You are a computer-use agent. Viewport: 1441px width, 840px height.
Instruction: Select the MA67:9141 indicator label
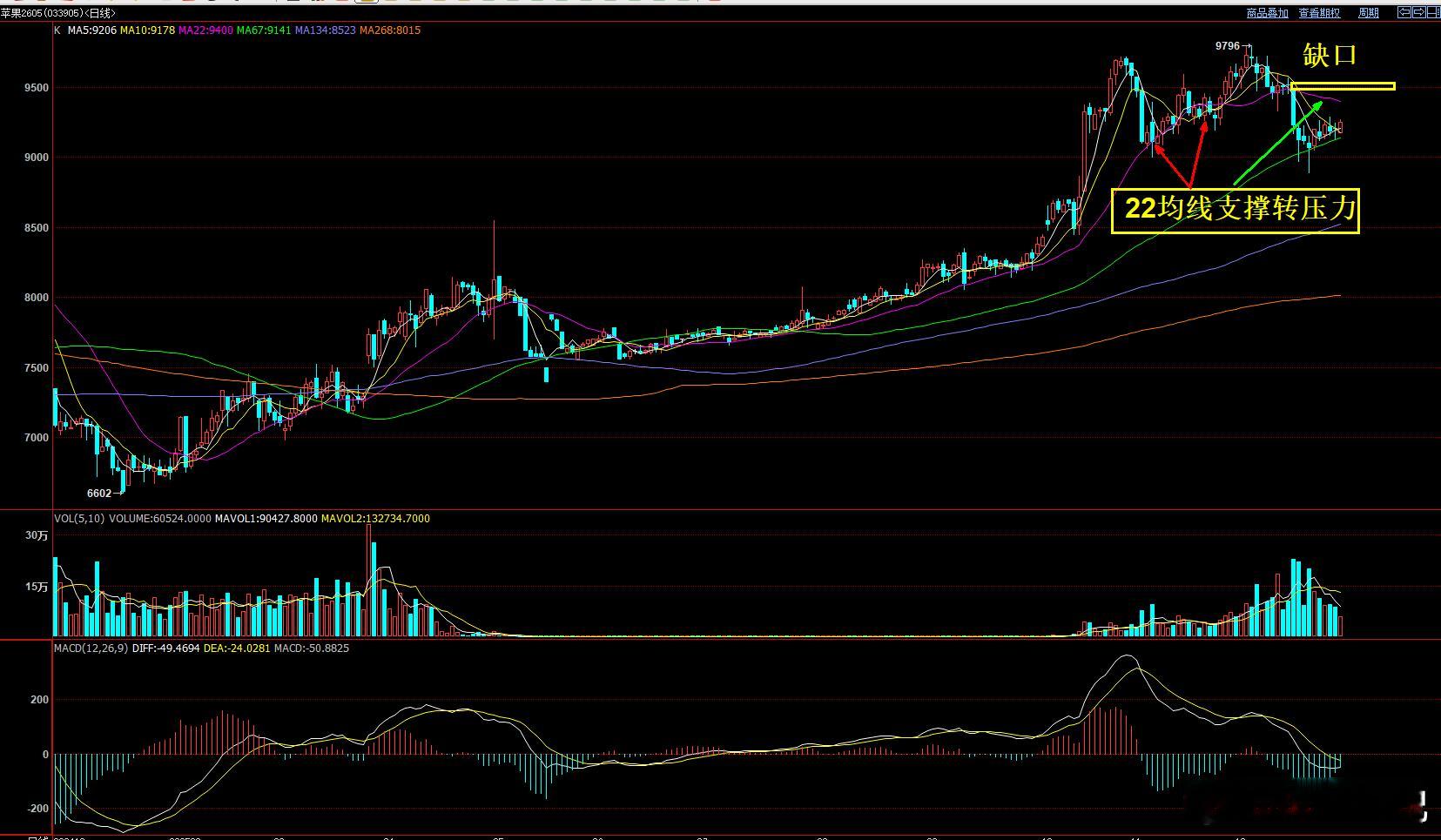point(264,30)
